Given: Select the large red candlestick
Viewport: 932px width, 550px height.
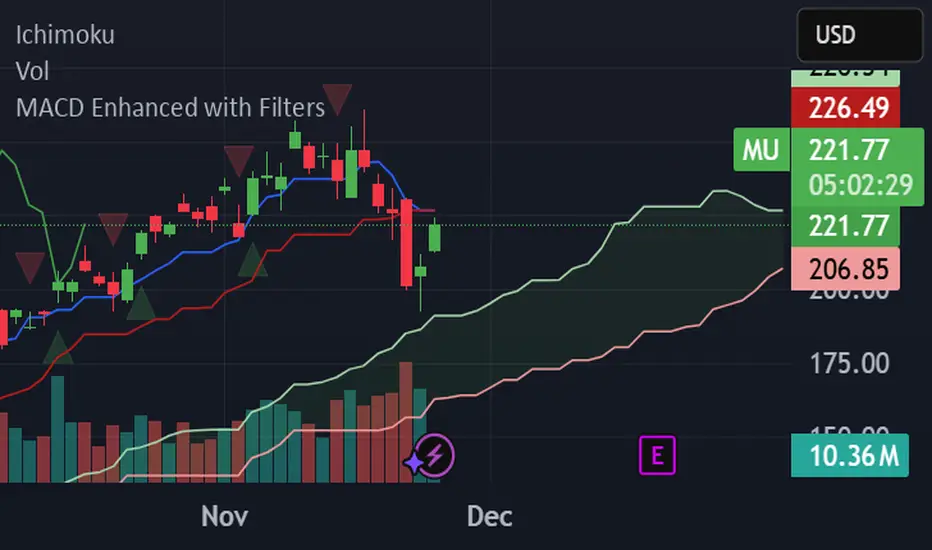Looking at the screenshot, I should coord(407,243).
